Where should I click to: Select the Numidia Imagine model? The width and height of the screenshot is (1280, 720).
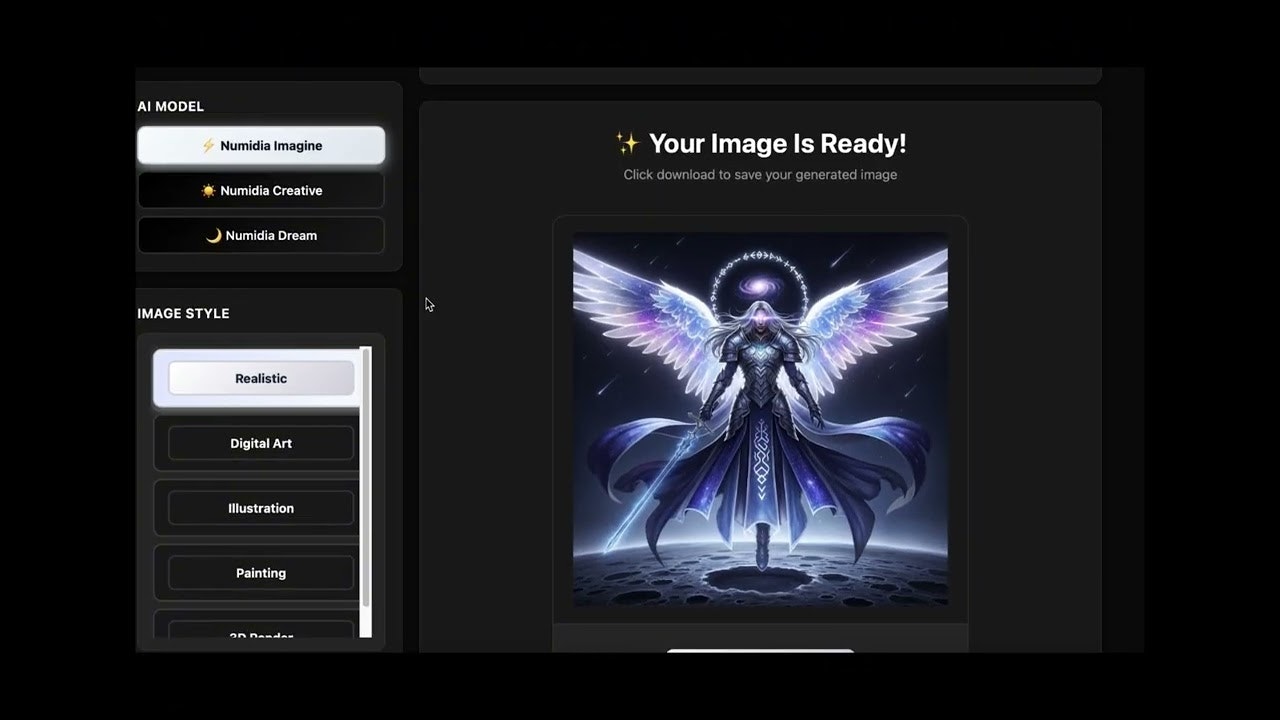point(261,145)
